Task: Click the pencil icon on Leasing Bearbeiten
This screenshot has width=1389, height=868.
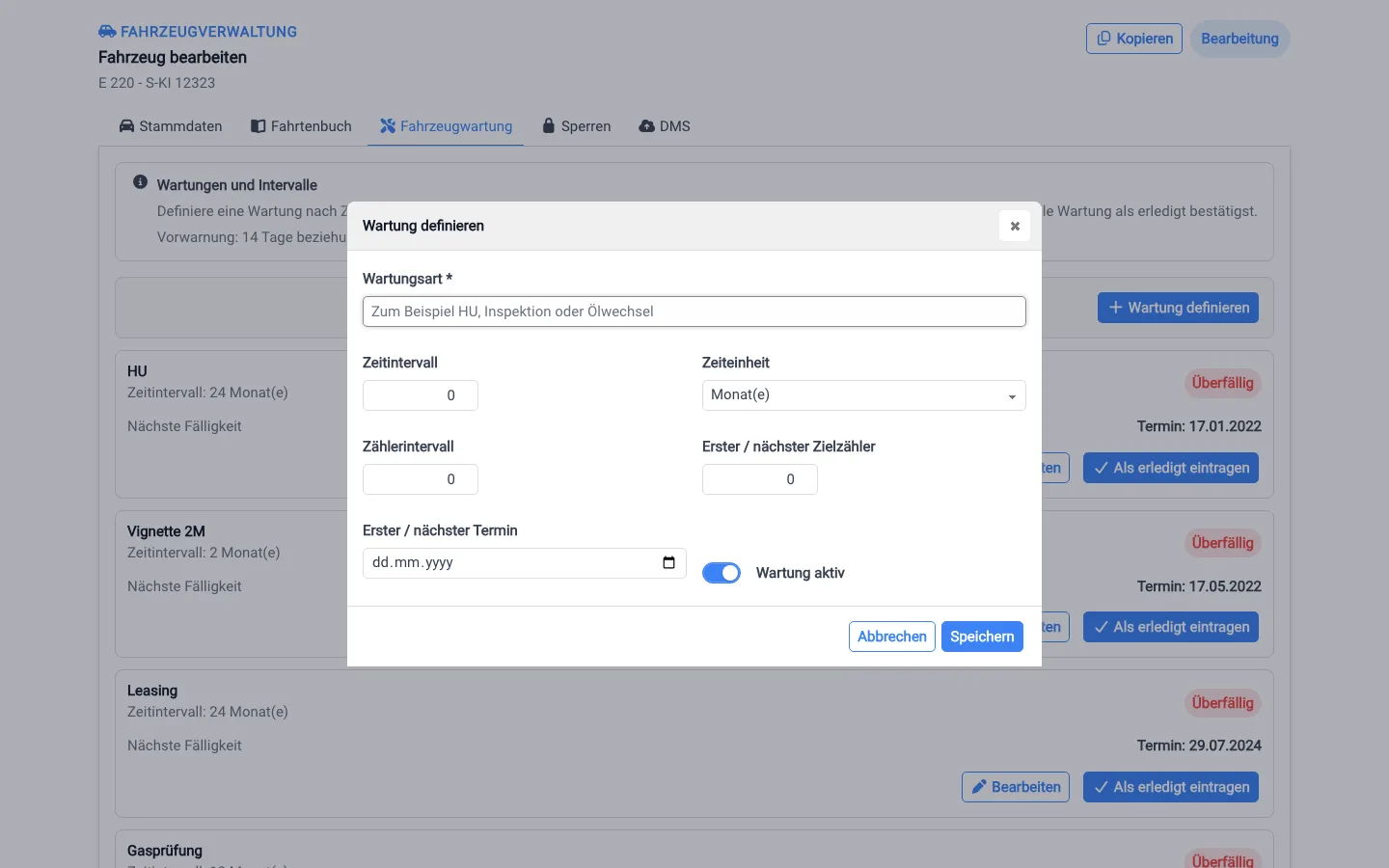Action: [979, 787]
